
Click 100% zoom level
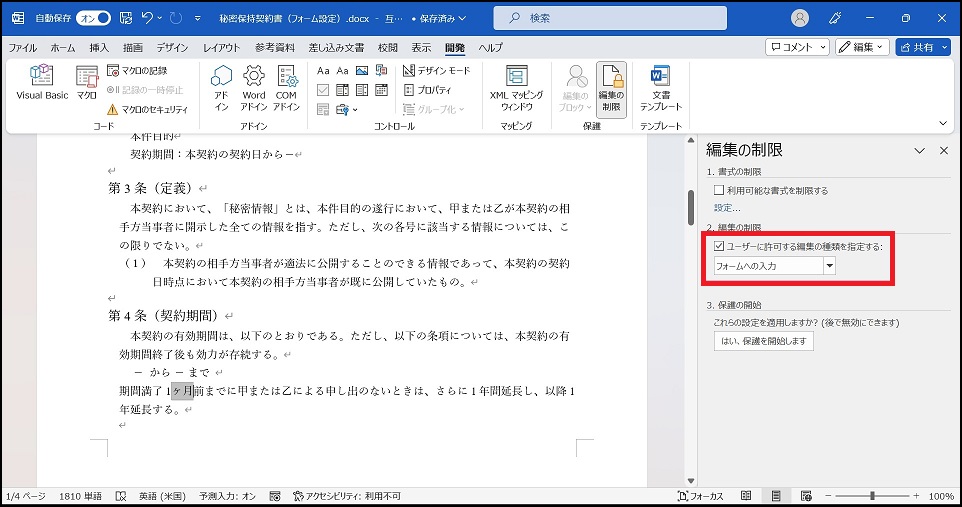tap(941, 496)
